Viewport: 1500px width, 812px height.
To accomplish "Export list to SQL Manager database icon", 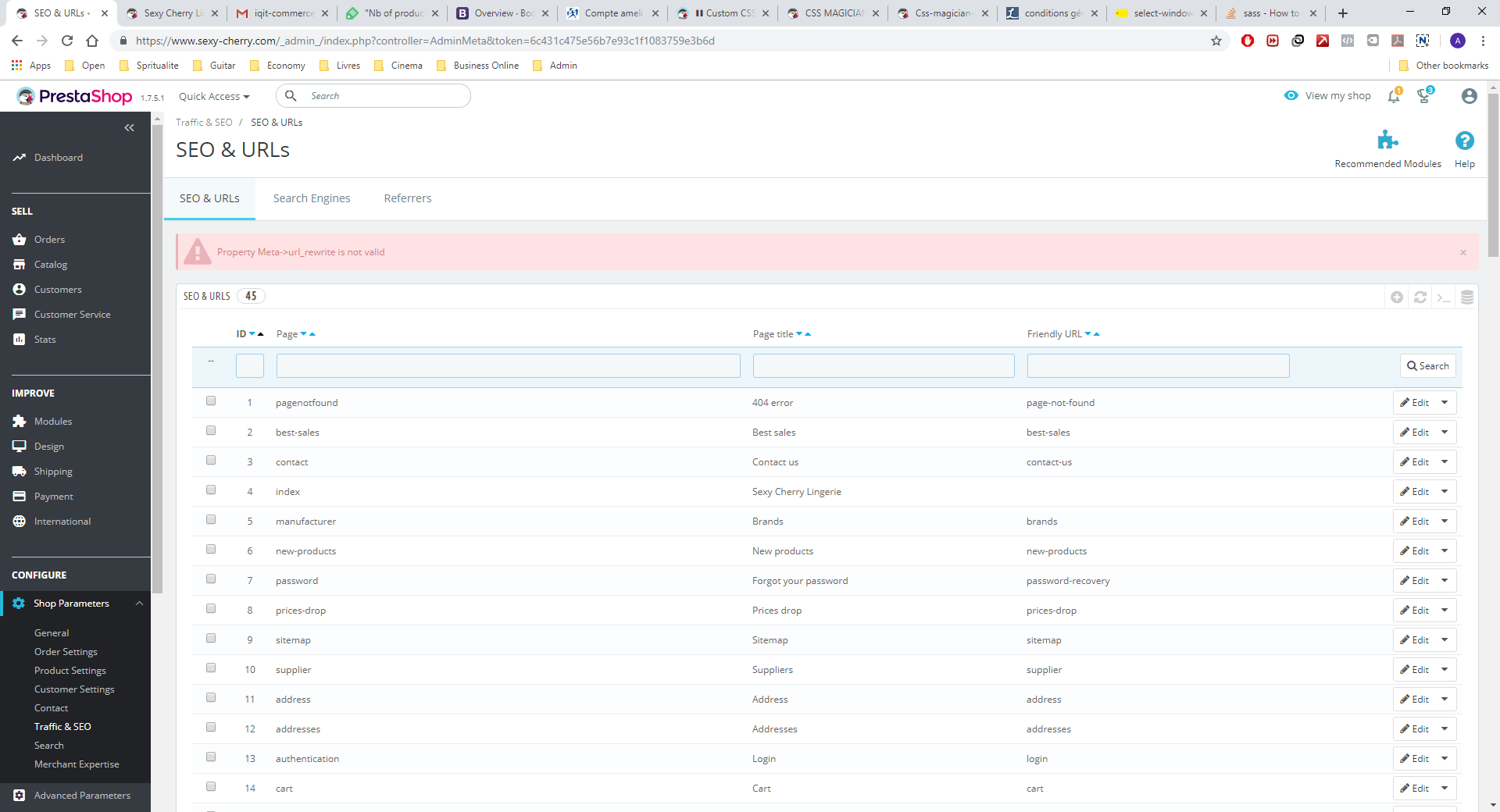I will coord(1467,297).
